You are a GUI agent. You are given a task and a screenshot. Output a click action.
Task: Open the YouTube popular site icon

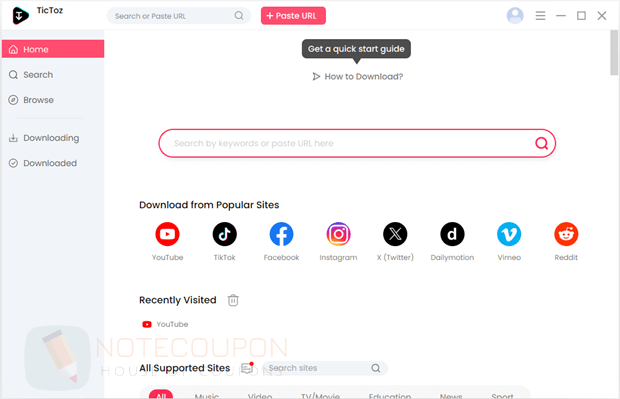(x=167, y=234)
